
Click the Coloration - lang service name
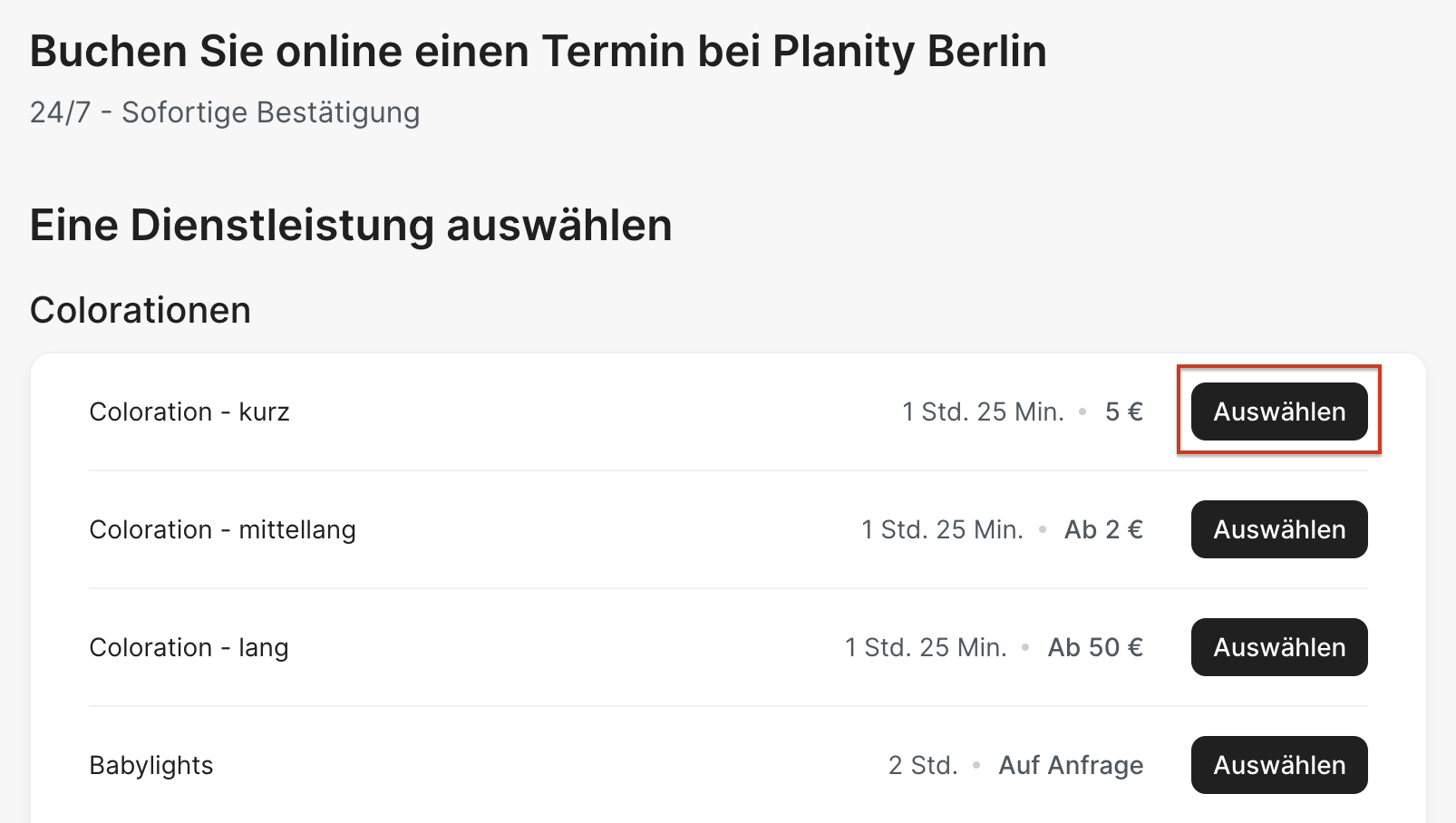tap(189, 647)
